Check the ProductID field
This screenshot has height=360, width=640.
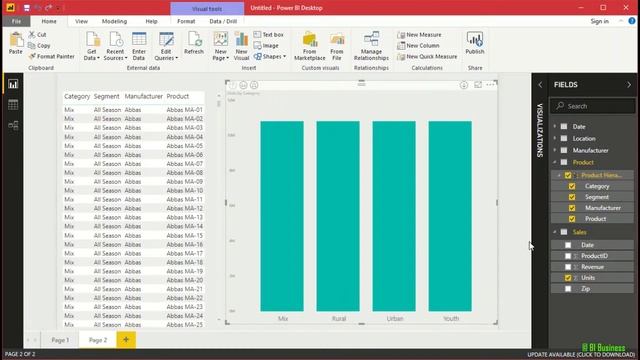click(568, 256)
